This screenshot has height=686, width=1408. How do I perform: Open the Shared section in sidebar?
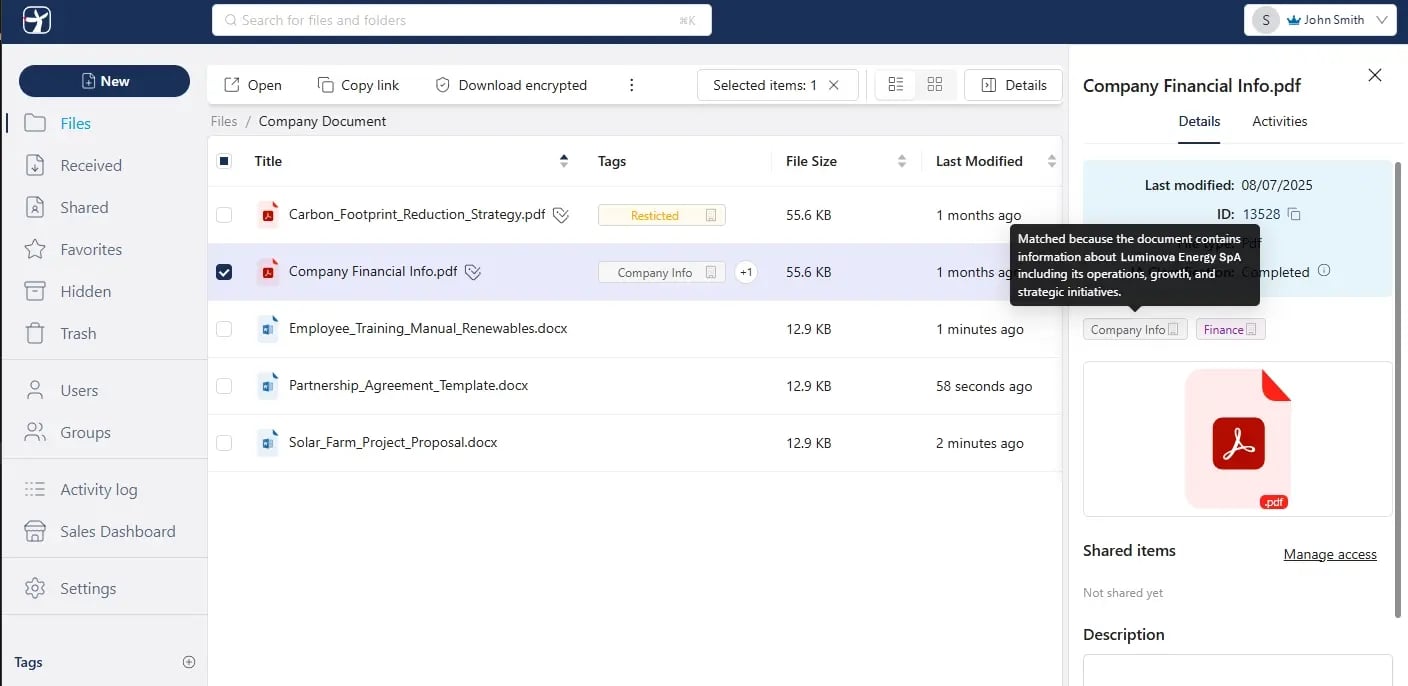point(66,207)
